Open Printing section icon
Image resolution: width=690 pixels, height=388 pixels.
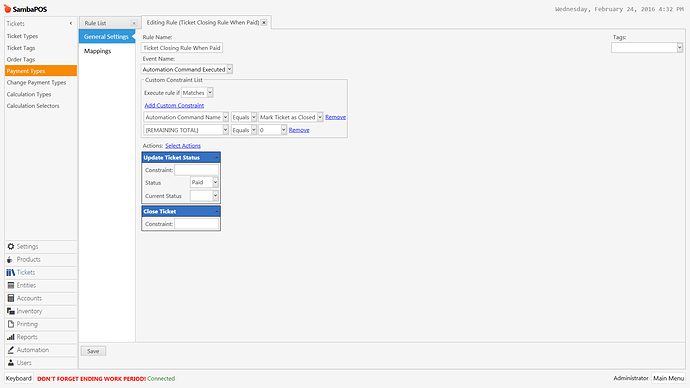pos(11,324)
